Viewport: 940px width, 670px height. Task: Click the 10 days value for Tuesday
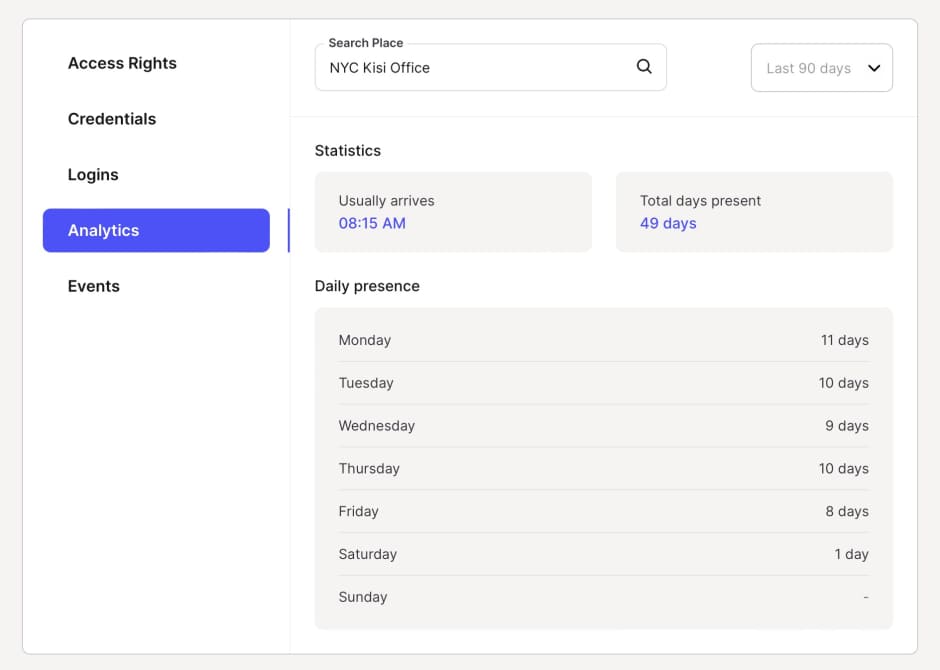843,383
